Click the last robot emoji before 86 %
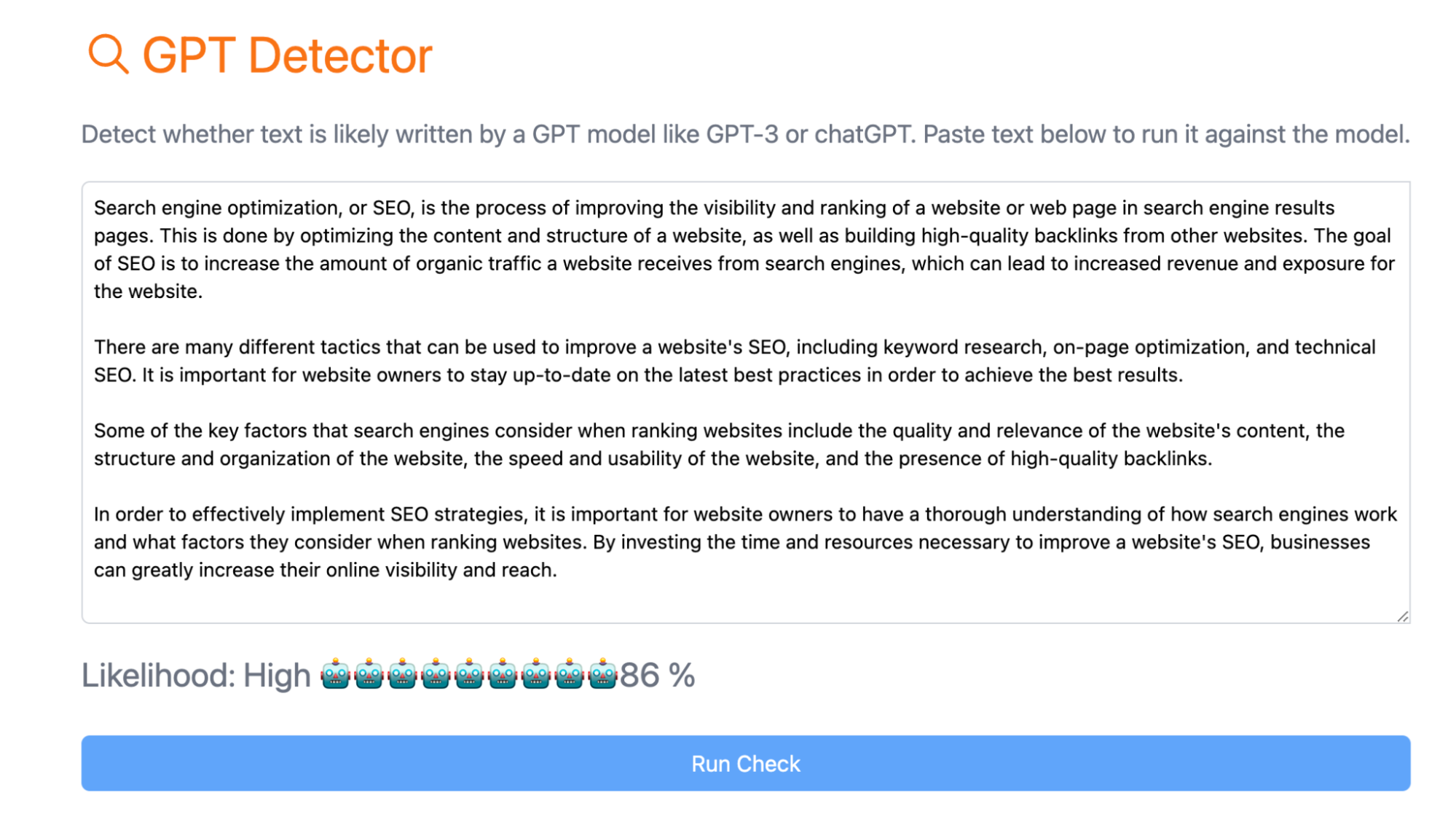The height and width of the screenshot is (825, 1456). click(x=603, y=674)
